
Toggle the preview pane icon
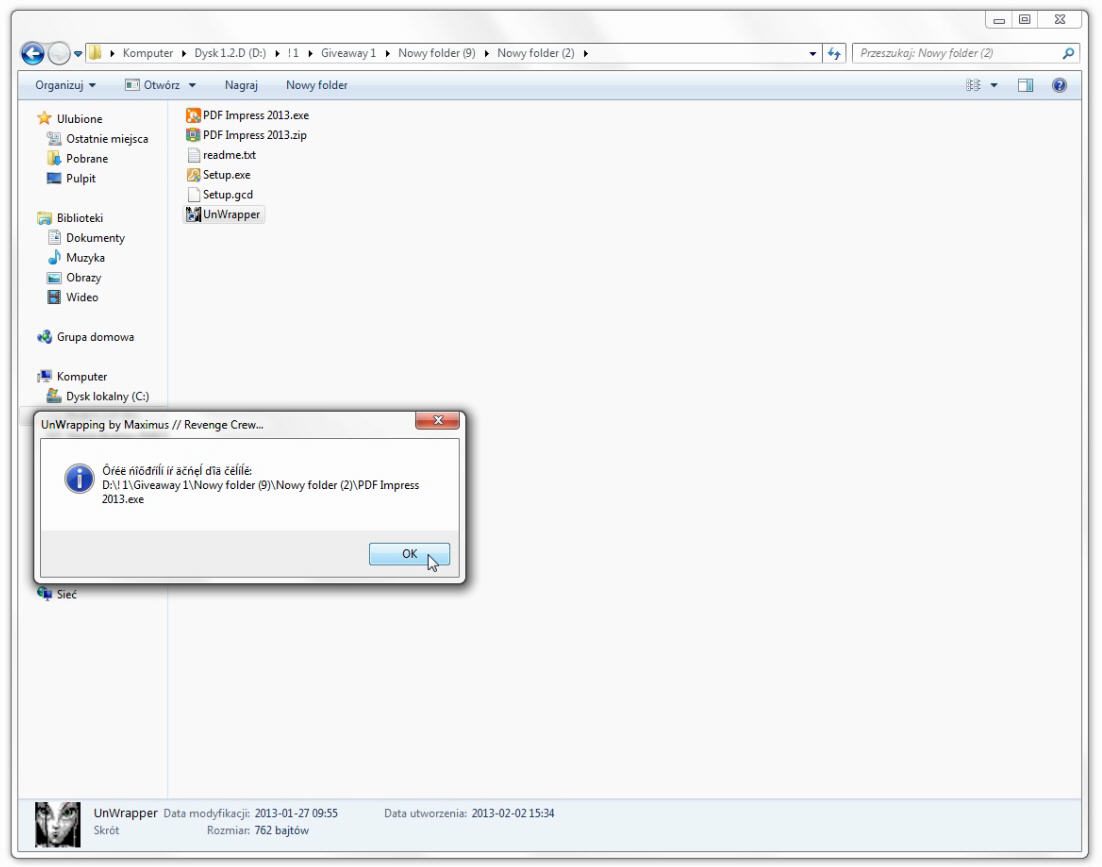tap(1025, 85)
